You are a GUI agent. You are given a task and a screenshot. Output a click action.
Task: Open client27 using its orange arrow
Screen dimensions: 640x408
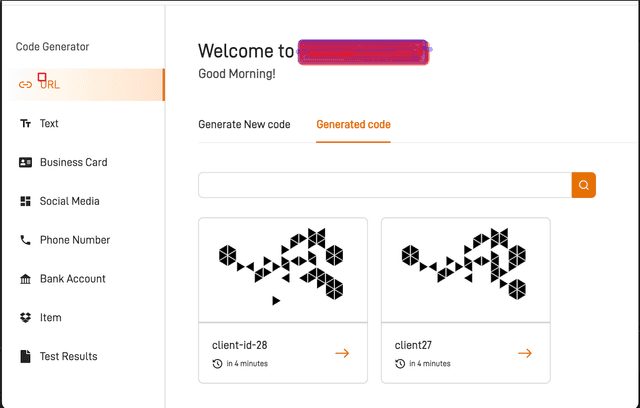pos(525,353)
